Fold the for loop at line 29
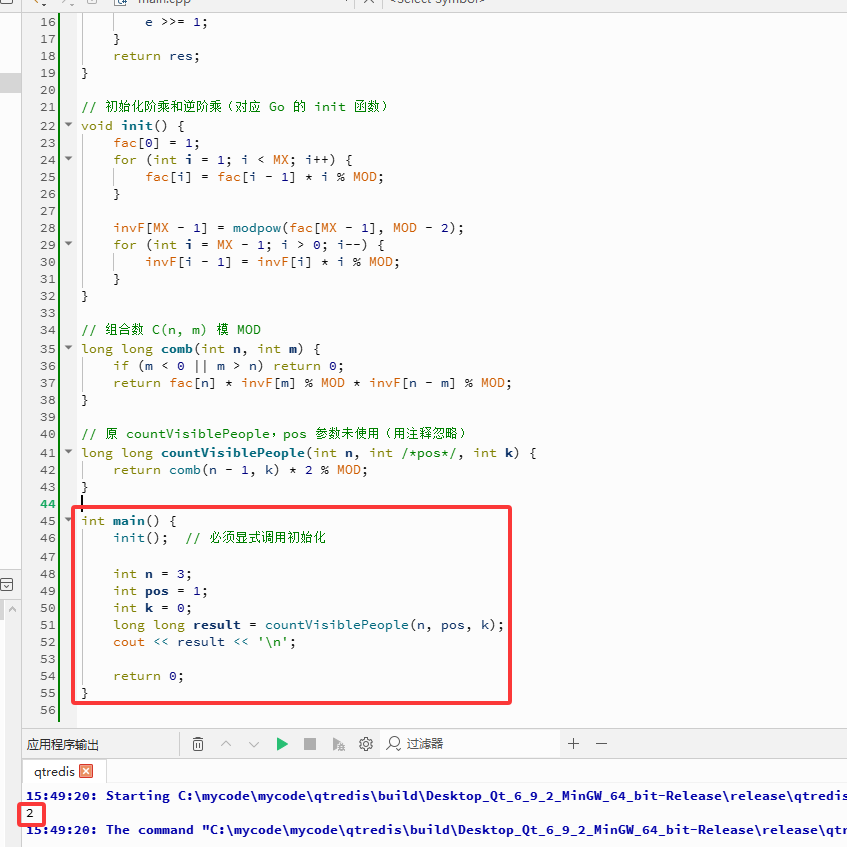The height and width of the screenshot is (847, 847). [69, 244]
